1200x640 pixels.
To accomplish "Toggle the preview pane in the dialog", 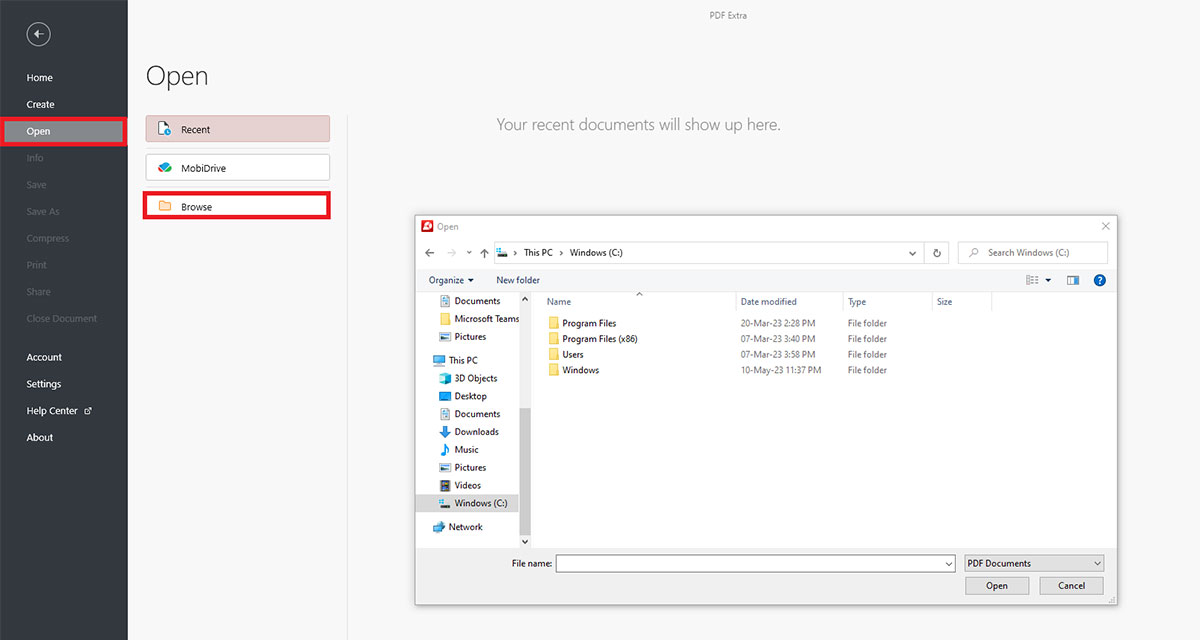I will 1072,280.
